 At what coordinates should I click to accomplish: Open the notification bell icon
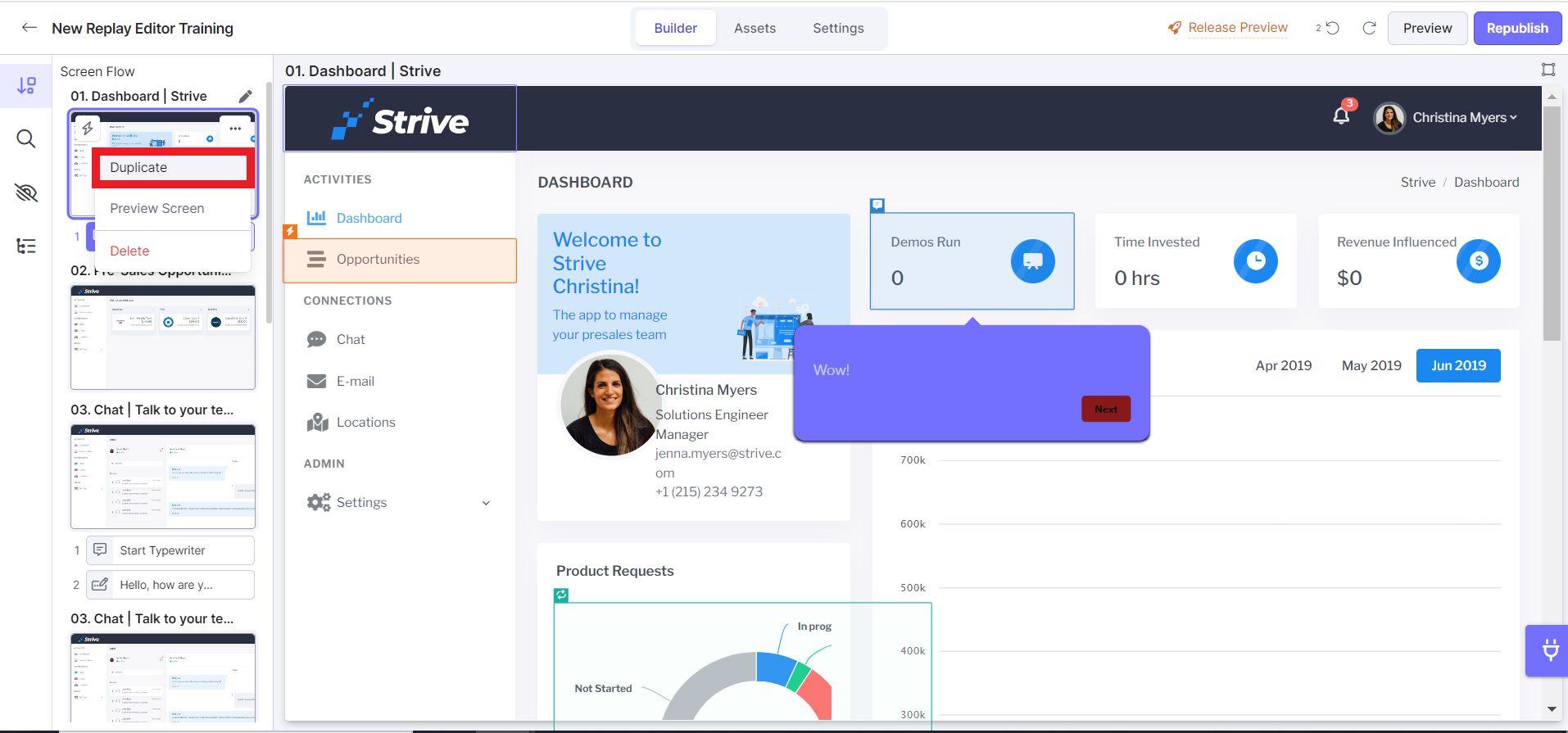pos(1341,115)
